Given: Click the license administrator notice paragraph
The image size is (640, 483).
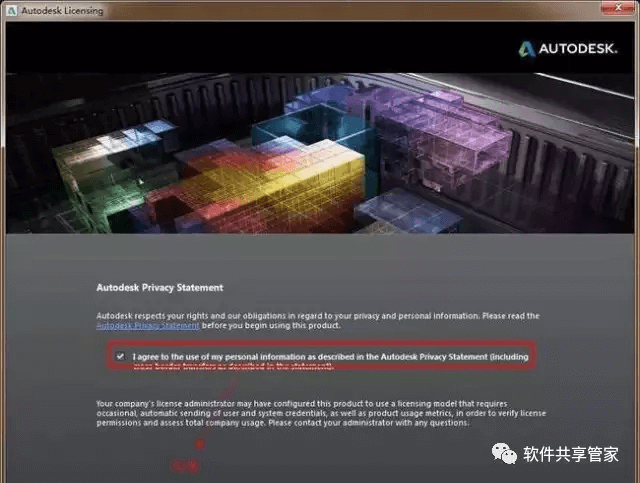Looking at the screenshot, I should [321, 413].
